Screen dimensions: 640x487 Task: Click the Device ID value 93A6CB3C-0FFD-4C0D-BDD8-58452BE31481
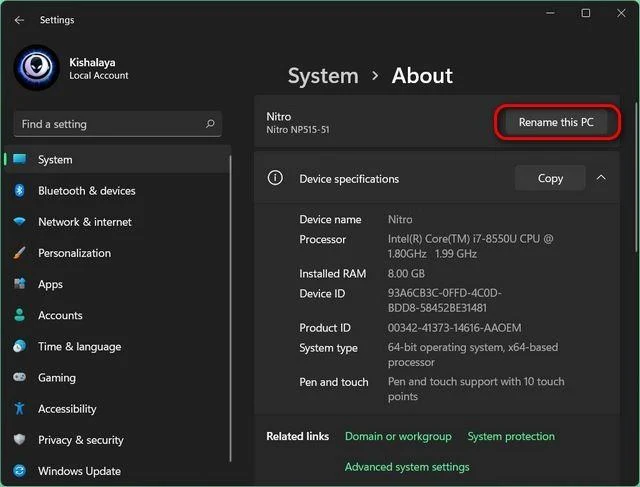click(x=445, y=300)
